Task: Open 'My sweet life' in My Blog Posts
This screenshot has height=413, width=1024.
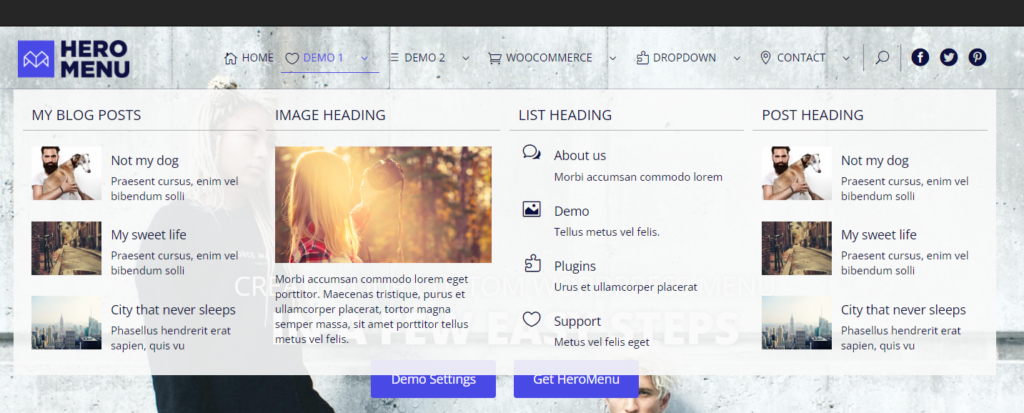Action: [x=148, y=235]
